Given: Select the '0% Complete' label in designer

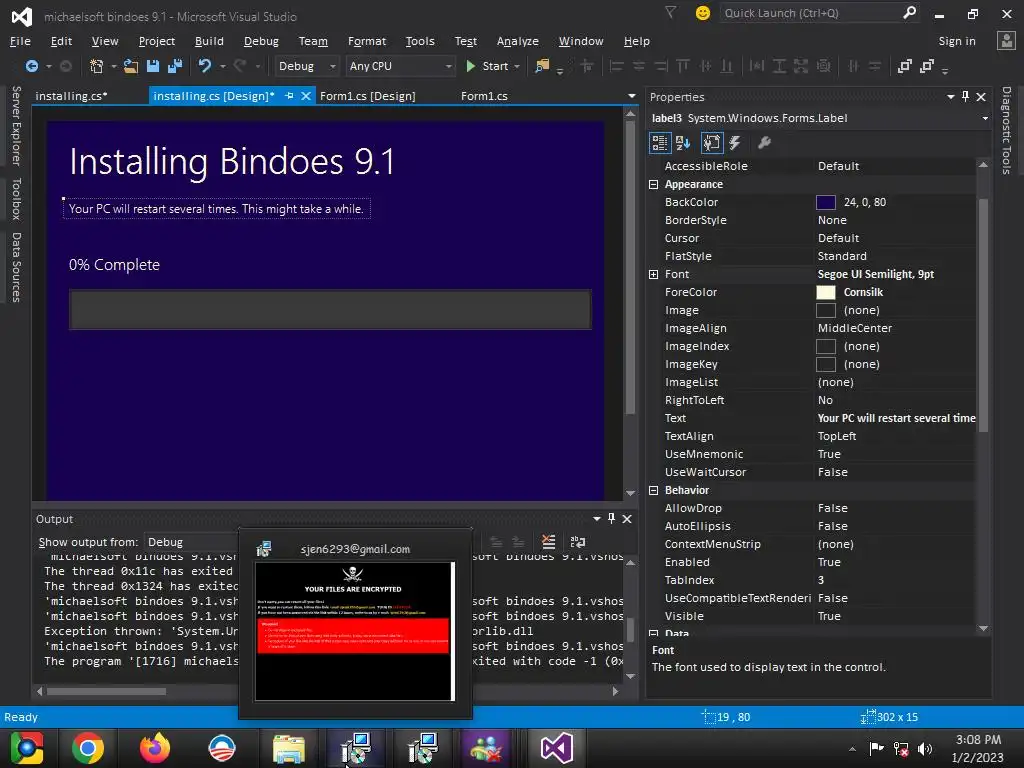Looking at the screenshot, I should click(x=114, y=264).
